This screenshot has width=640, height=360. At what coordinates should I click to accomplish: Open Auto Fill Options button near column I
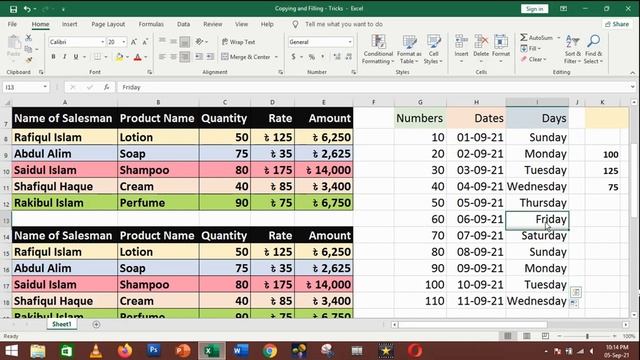click(x=574, y=303)
